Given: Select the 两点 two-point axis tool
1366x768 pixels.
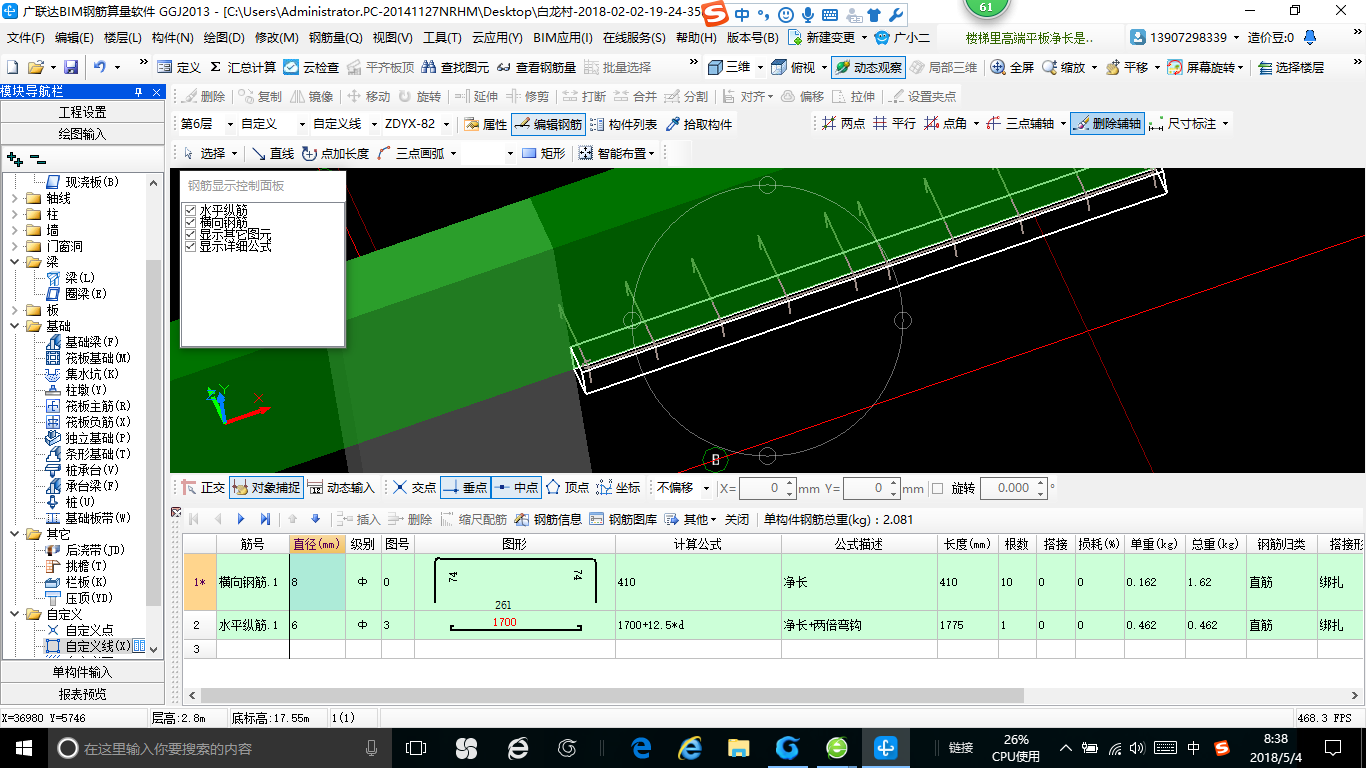Looking at the screenshot, I should [843, 124].
